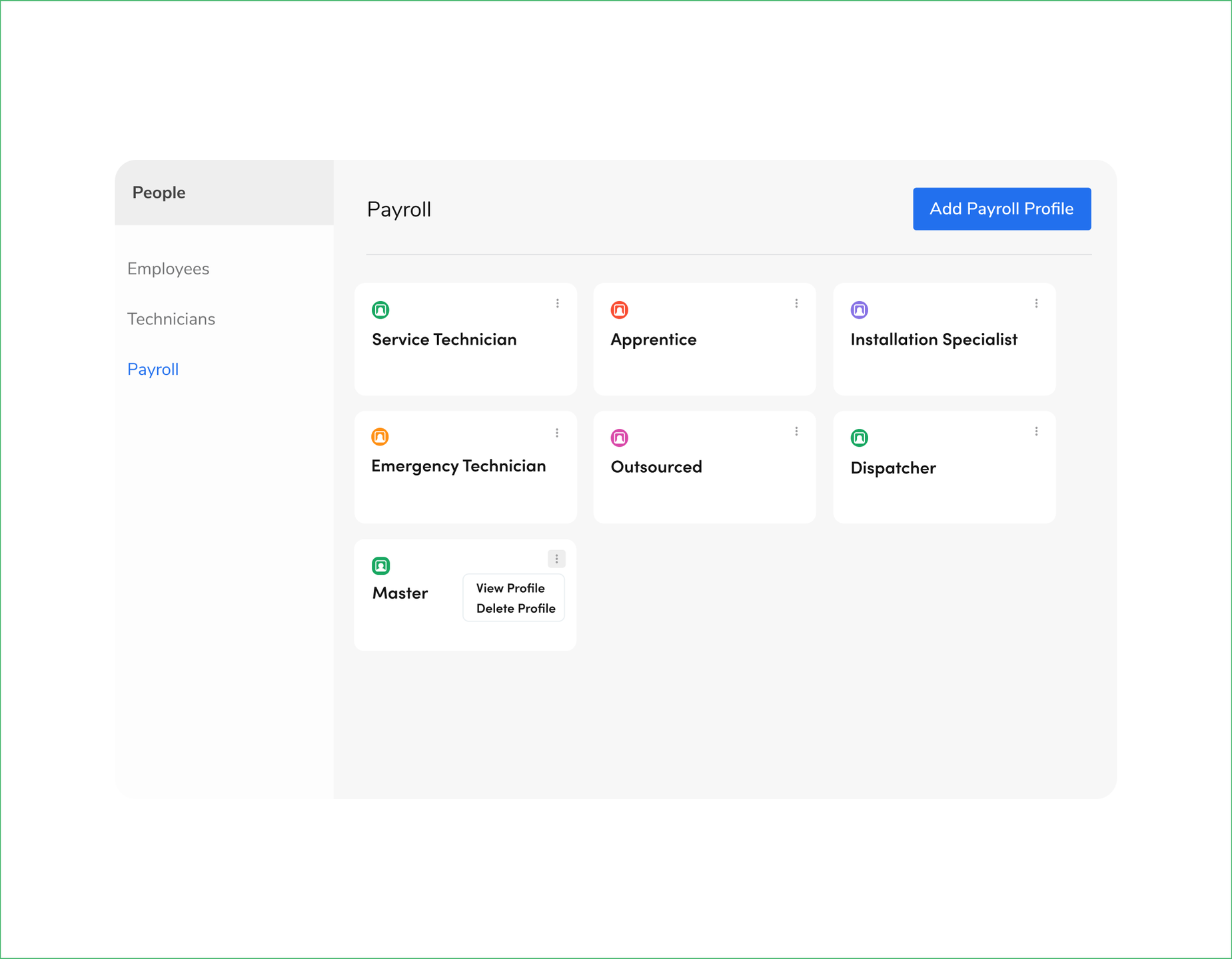Click the purple Installation Specialist profile icon
Viewport: 1232px width, 959px height.
859,310
